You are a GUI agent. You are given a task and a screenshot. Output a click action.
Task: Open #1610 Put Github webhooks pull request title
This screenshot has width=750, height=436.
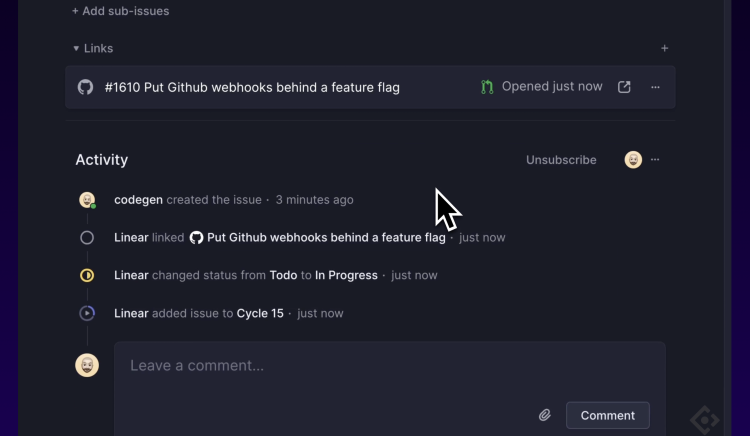pos(252,87)
